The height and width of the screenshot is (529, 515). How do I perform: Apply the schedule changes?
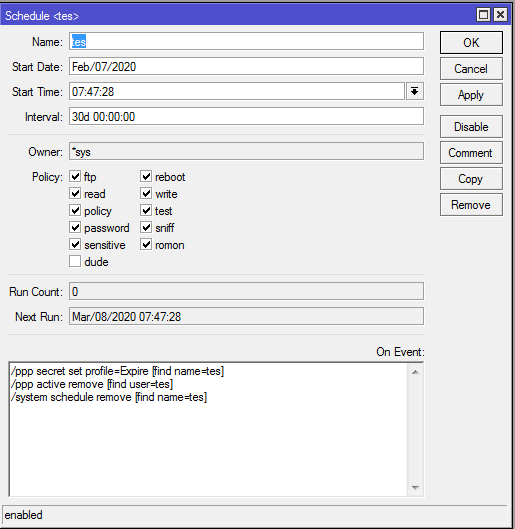pos(471,95)
